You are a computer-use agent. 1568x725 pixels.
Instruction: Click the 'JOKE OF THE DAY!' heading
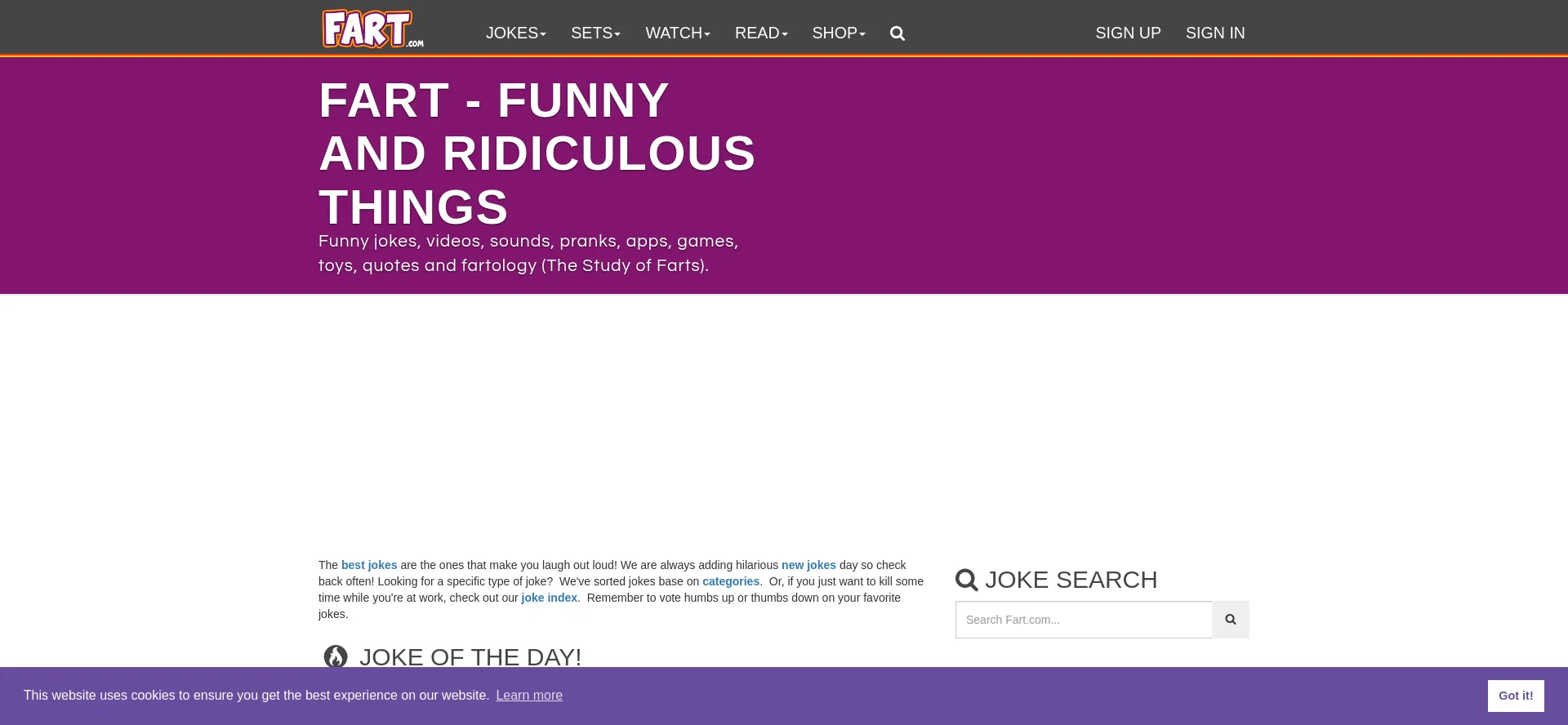click(x=470, y=657)
